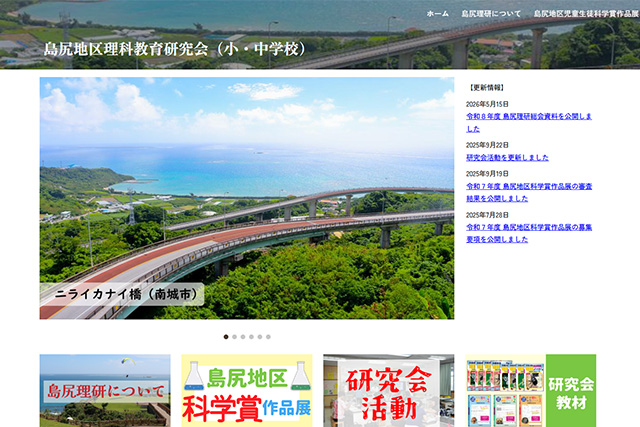
Task: Open the 令和7年度 科学賞作品展の審査結果 link
Action: [x=529, y=192]
